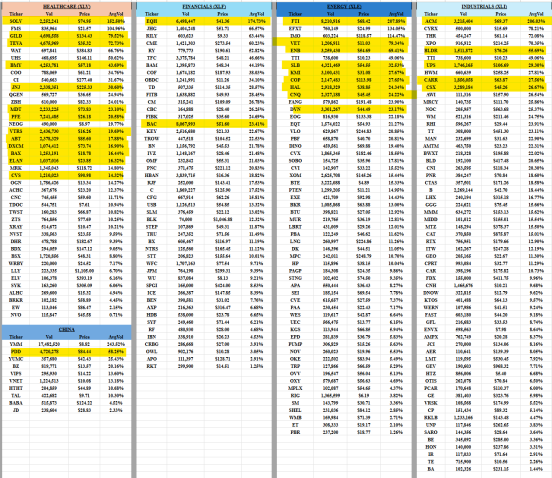The width and height of the screenshot is (552, 478).
Task: Click the highlighted PFE ticker cell
Action: tap(16, 117)
